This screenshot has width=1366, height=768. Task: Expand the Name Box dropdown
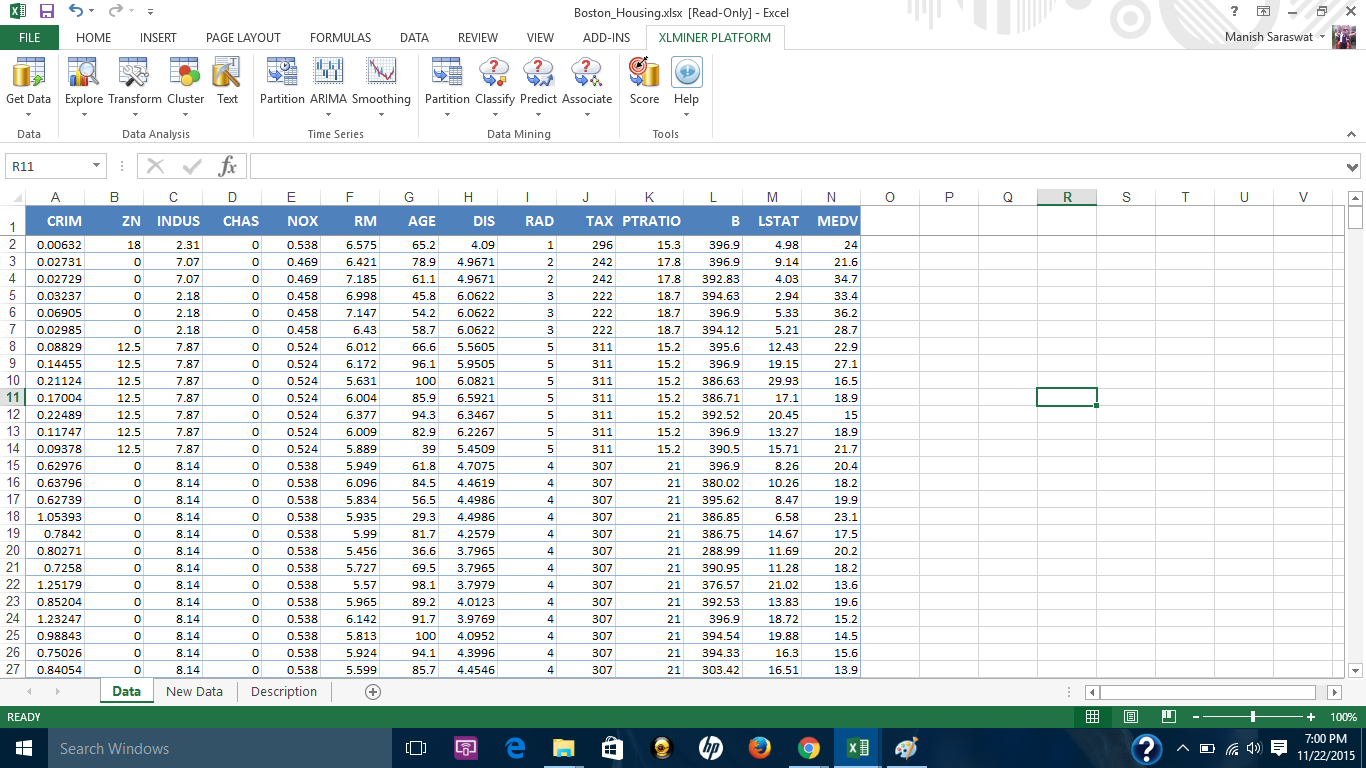tap(97, 166)
